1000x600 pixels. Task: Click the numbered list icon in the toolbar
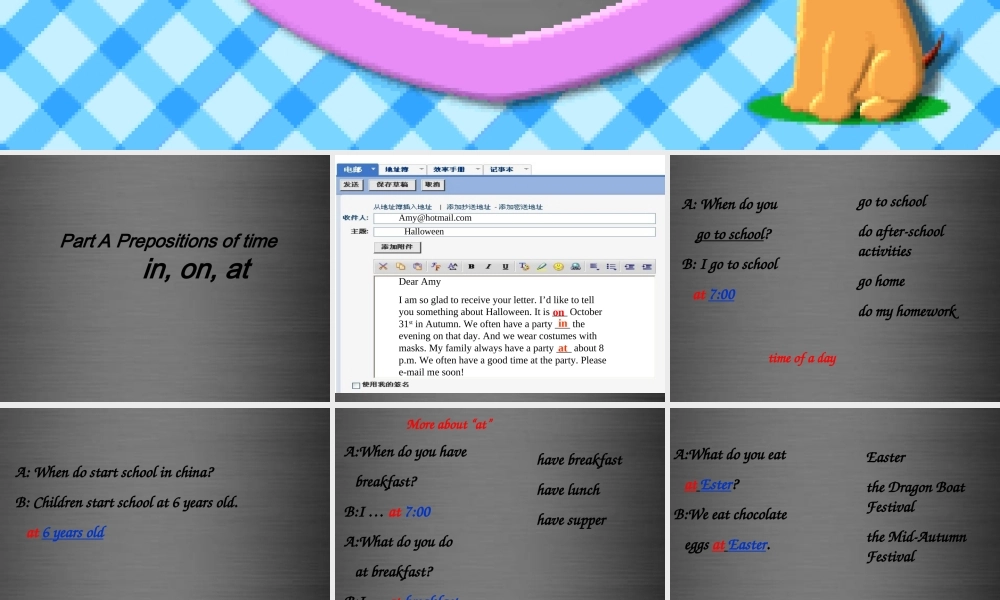tap(612, 266)
